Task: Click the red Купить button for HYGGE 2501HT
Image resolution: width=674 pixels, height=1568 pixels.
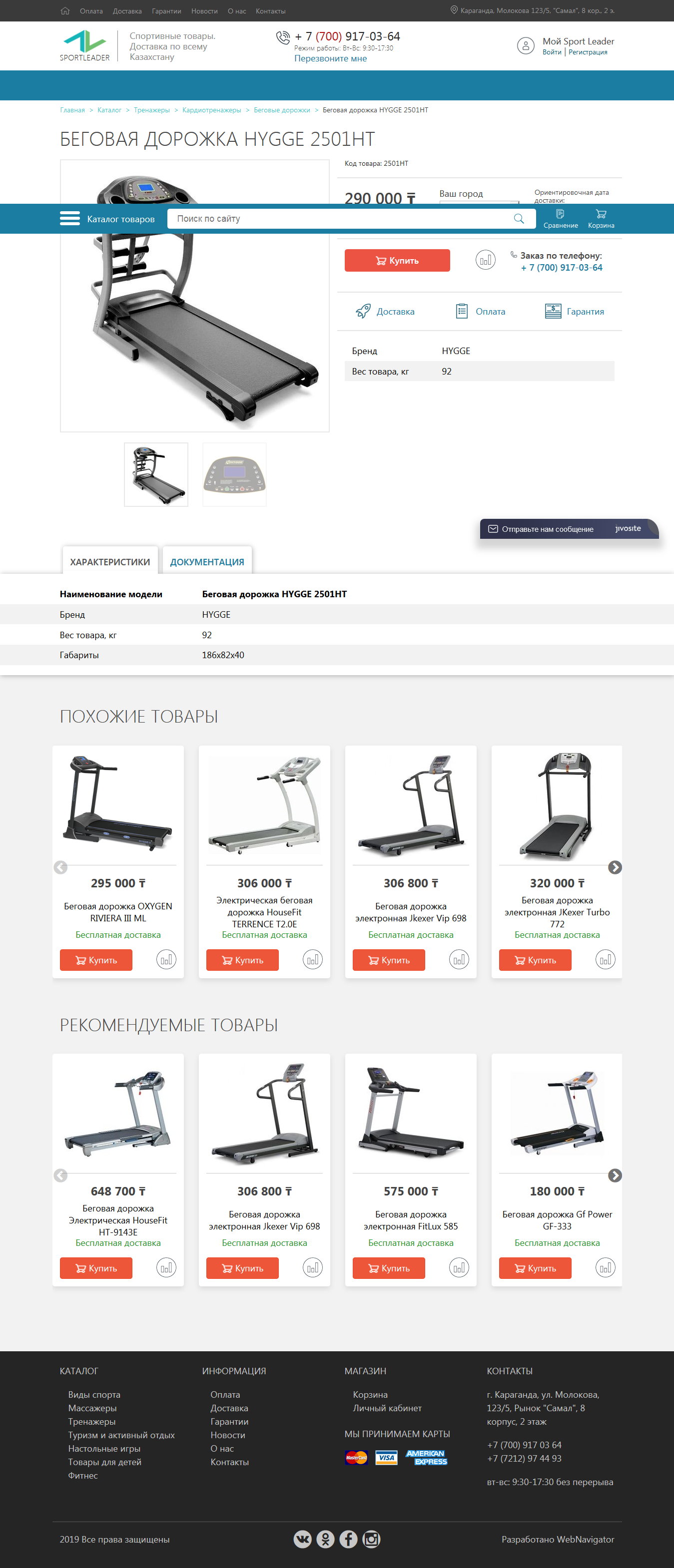Action: click(397, 261)
